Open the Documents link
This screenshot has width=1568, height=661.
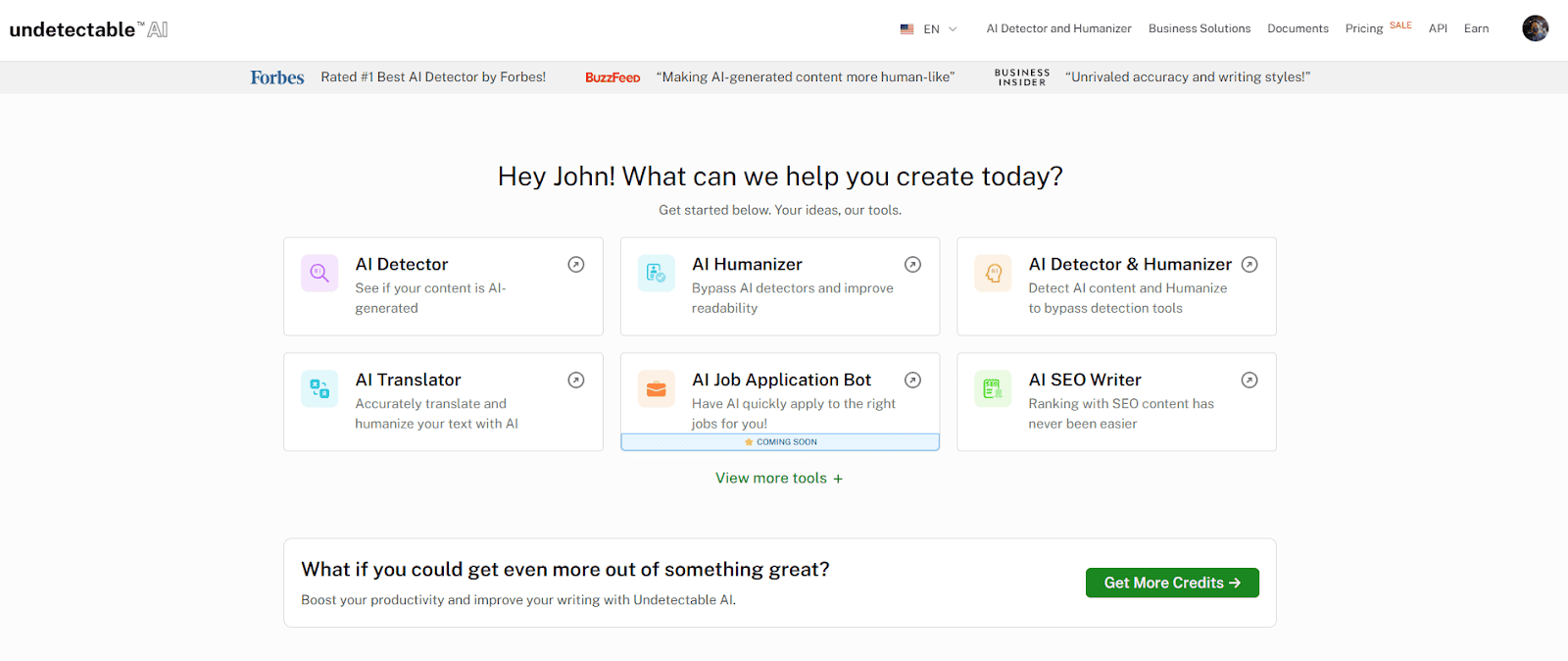coord(1298,28)
